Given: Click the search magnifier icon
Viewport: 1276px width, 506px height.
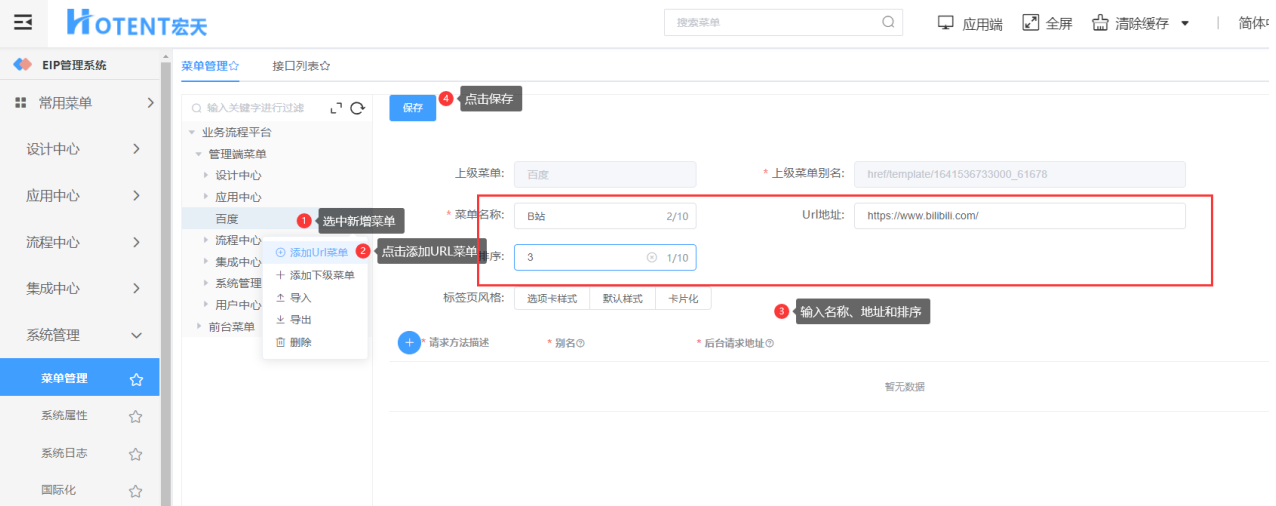Looking at the screenshot, I should [888, 22].
